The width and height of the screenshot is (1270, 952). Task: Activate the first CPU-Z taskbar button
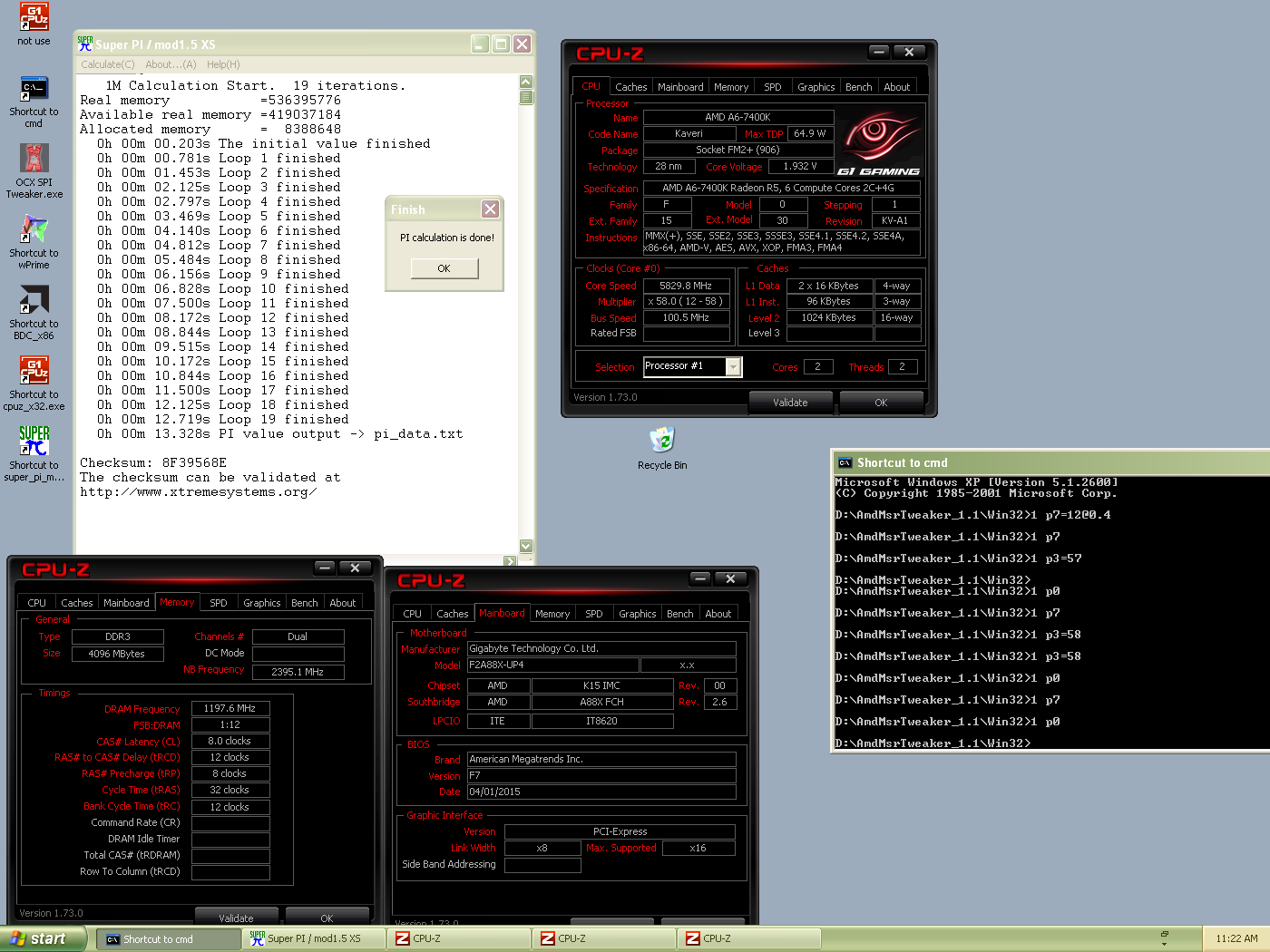coord(459,939)
